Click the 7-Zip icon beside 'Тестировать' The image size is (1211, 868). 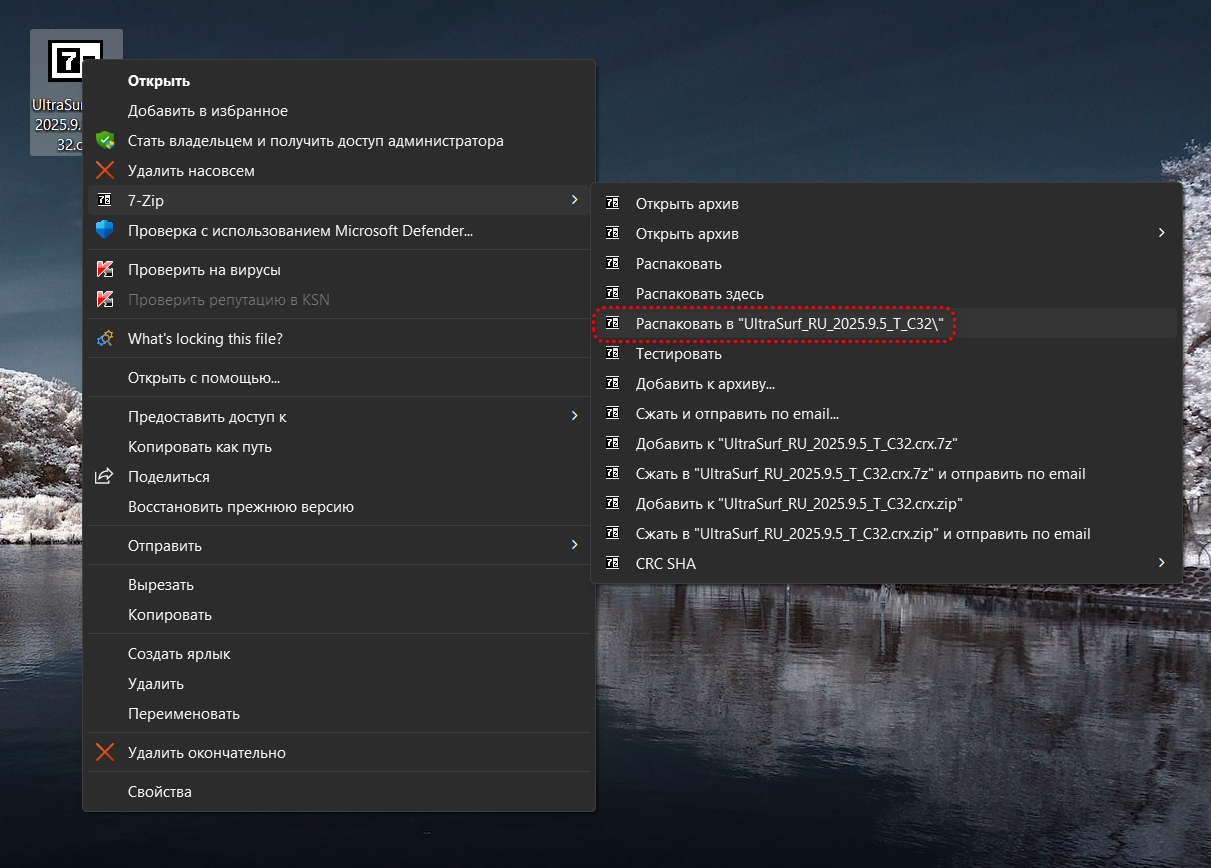tap(613, 354)
